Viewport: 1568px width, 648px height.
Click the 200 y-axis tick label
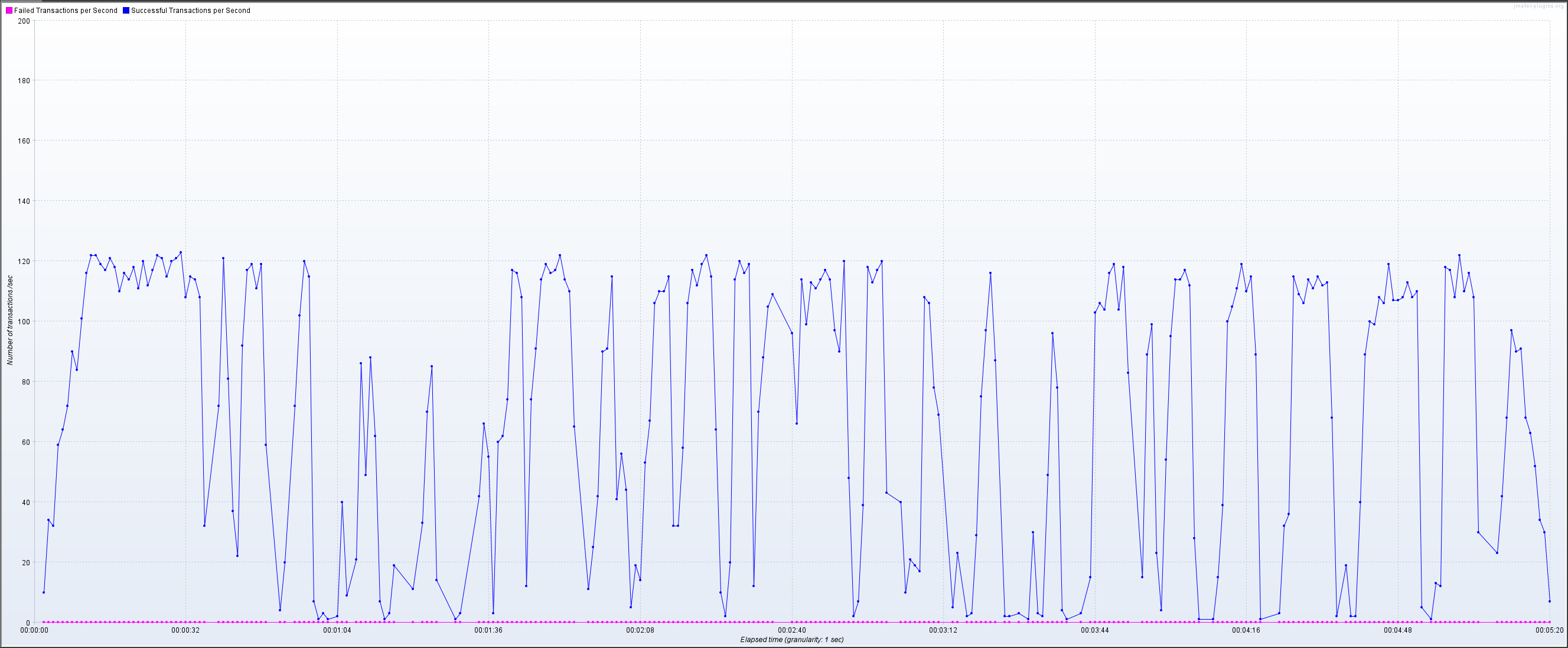coord(24,21)
